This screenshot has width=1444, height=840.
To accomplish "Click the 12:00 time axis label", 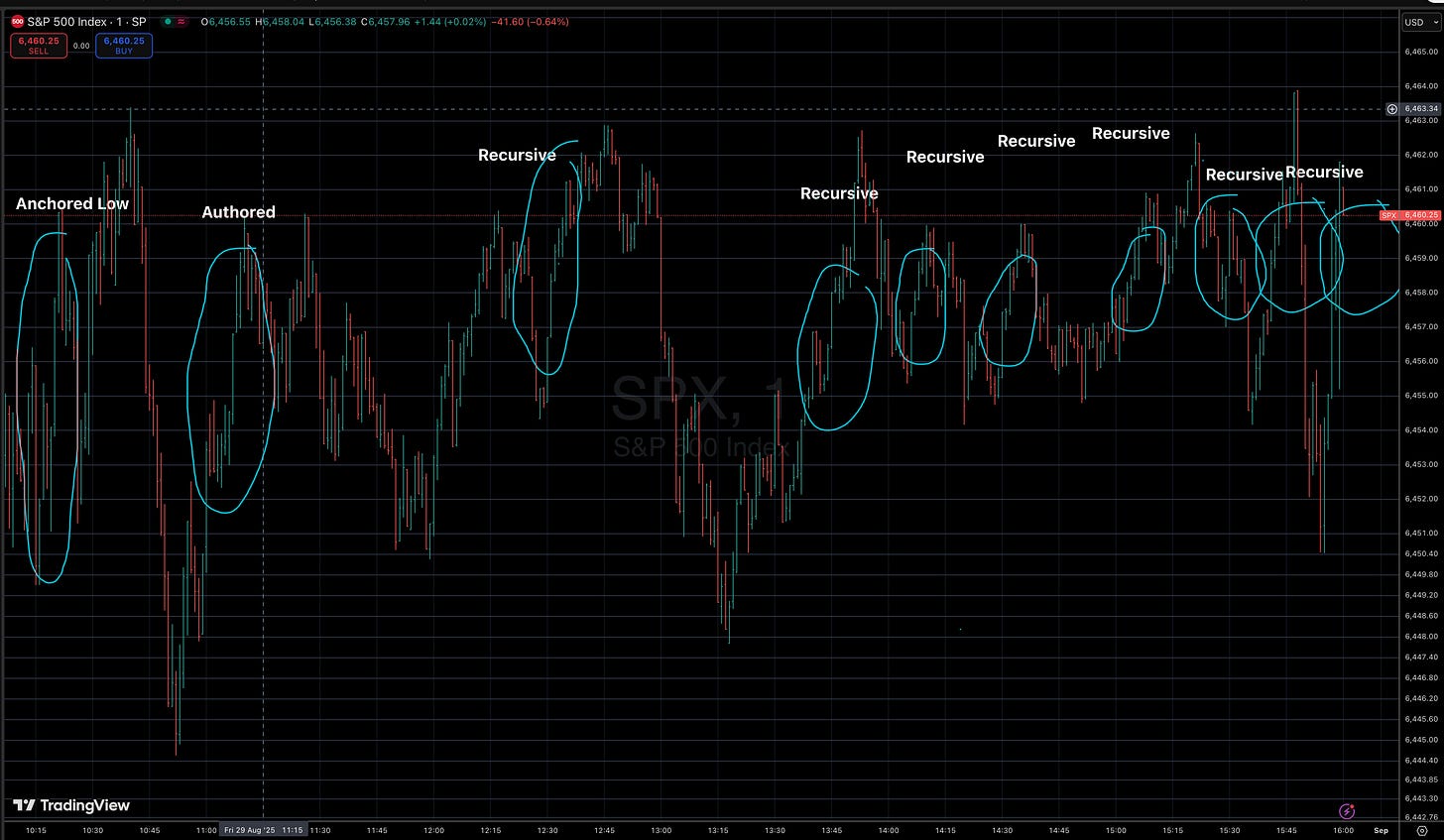I will point(433,830).
